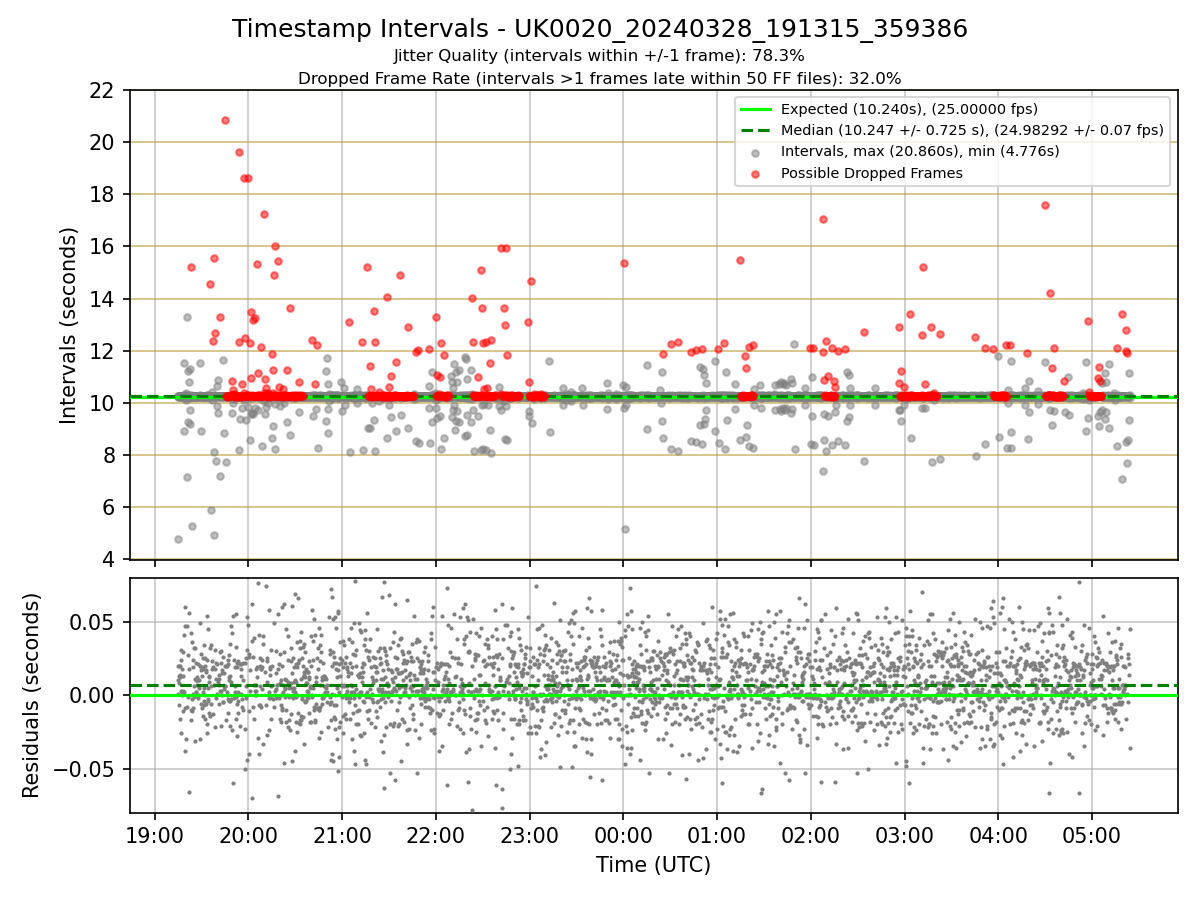This screenshot has width=1200, height=900.
Task: Click the dashed green Median line sample in legend
Action: click(x=755, y=130)
